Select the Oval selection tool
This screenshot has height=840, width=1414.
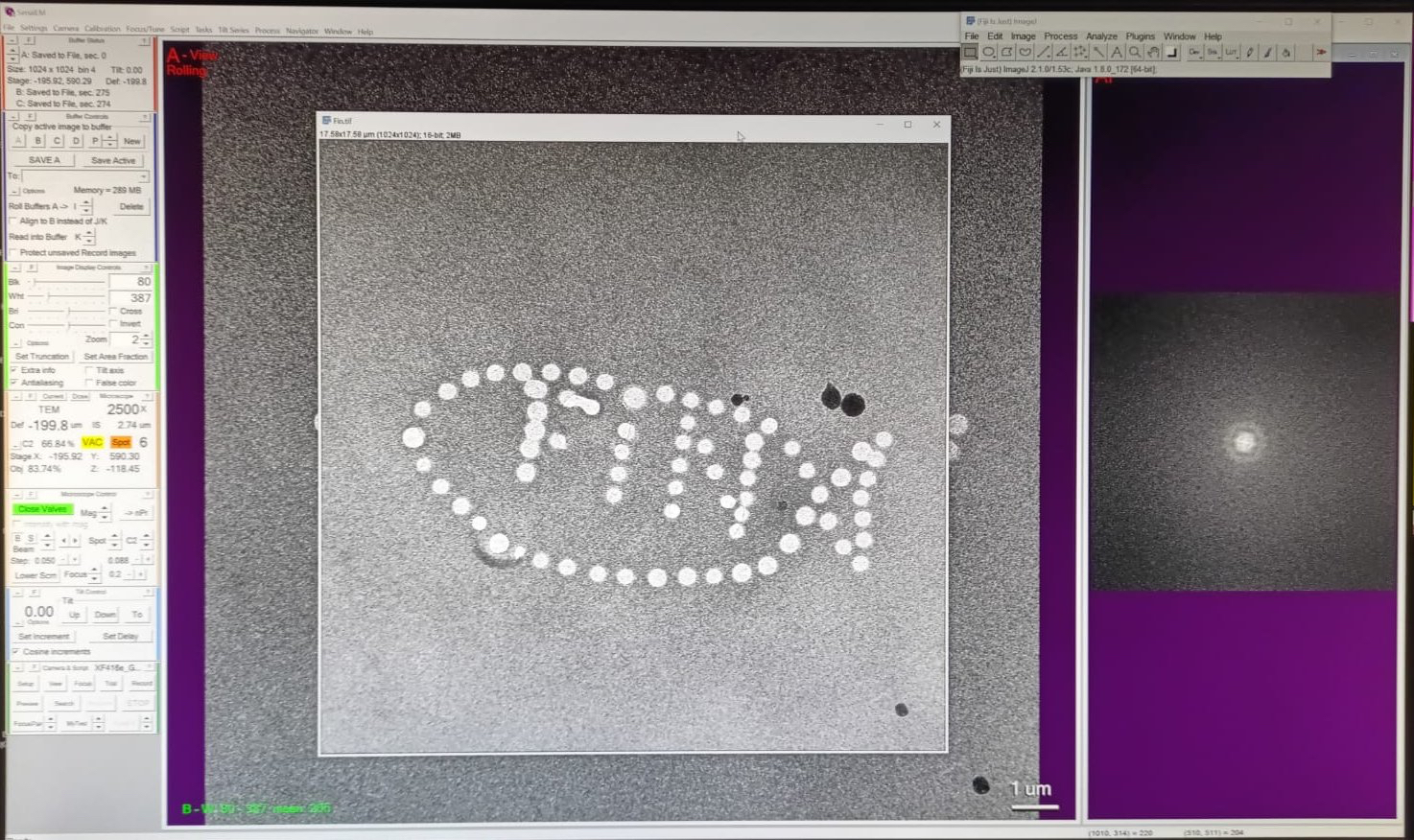click(x=988, y=53)
